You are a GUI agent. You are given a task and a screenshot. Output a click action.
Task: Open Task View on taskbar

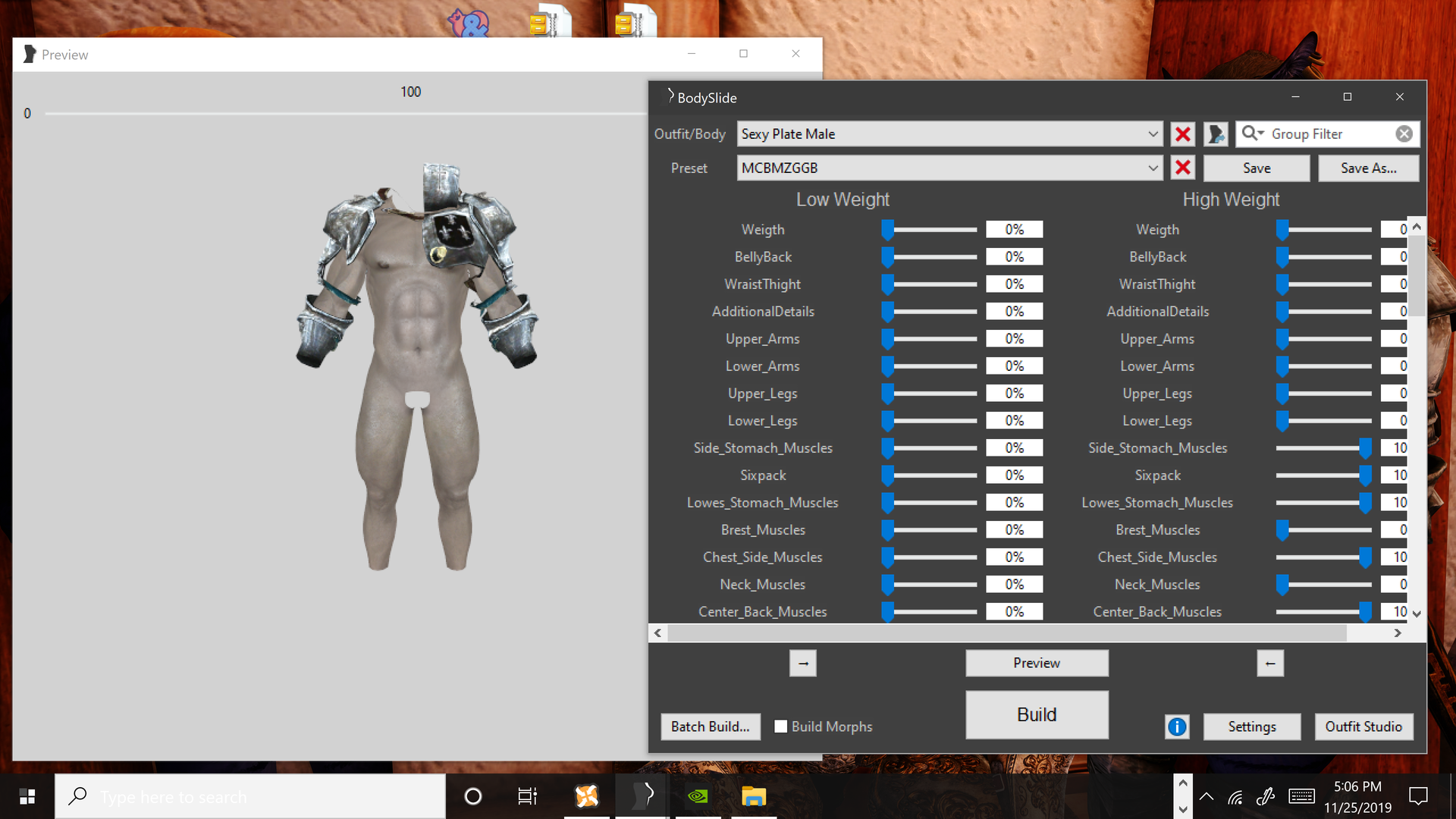click(527, 796)
